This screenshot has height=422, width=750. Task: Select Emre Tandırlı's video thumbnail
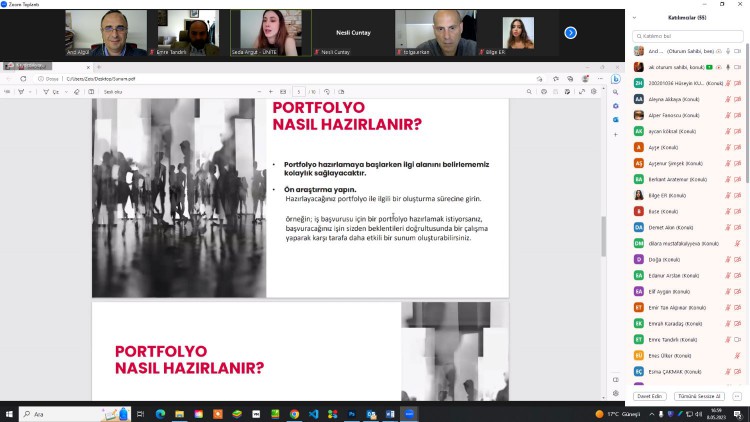click(189, 33)
